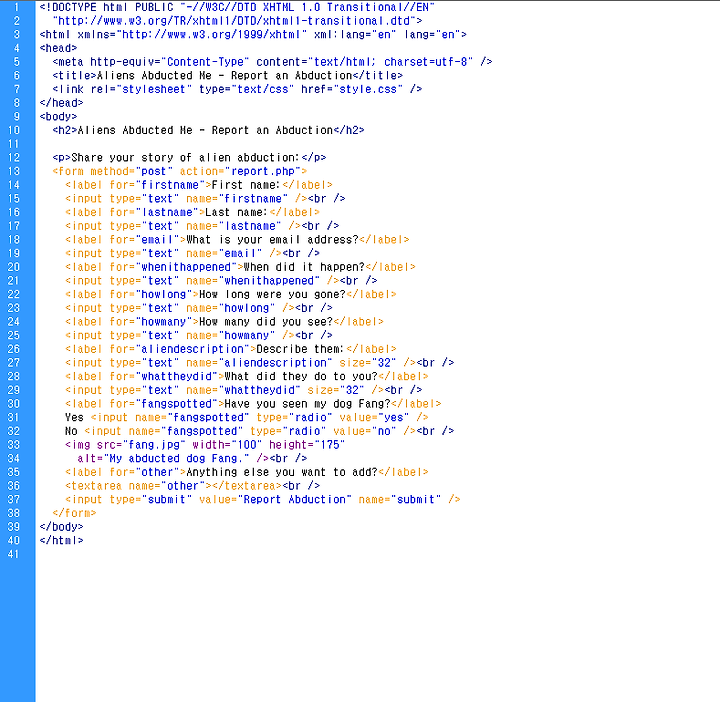The image size is (720, 702).
Task: Click the label 'When did it happen?'
Action: click(241, 267)
